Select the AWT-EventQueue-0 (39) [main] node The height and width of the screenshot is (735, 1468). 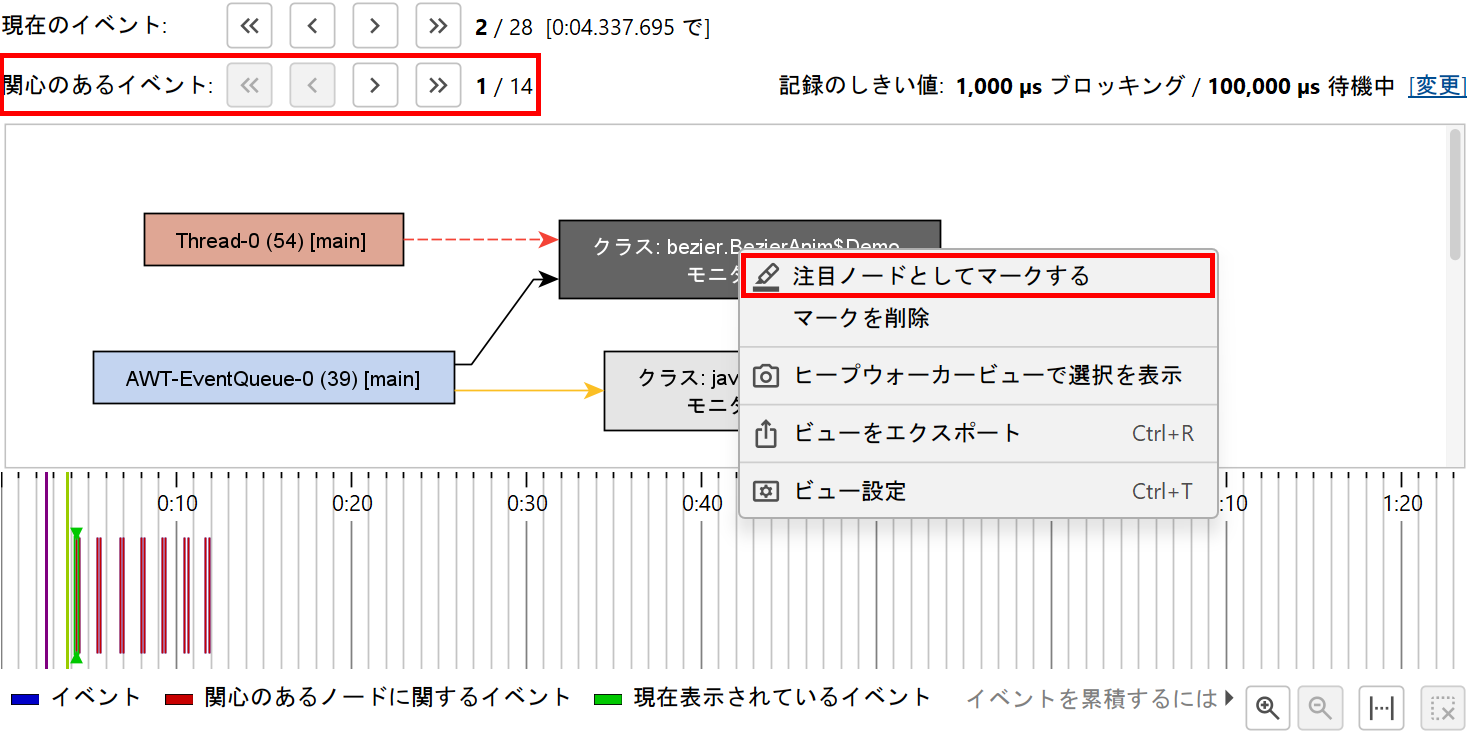273,378
